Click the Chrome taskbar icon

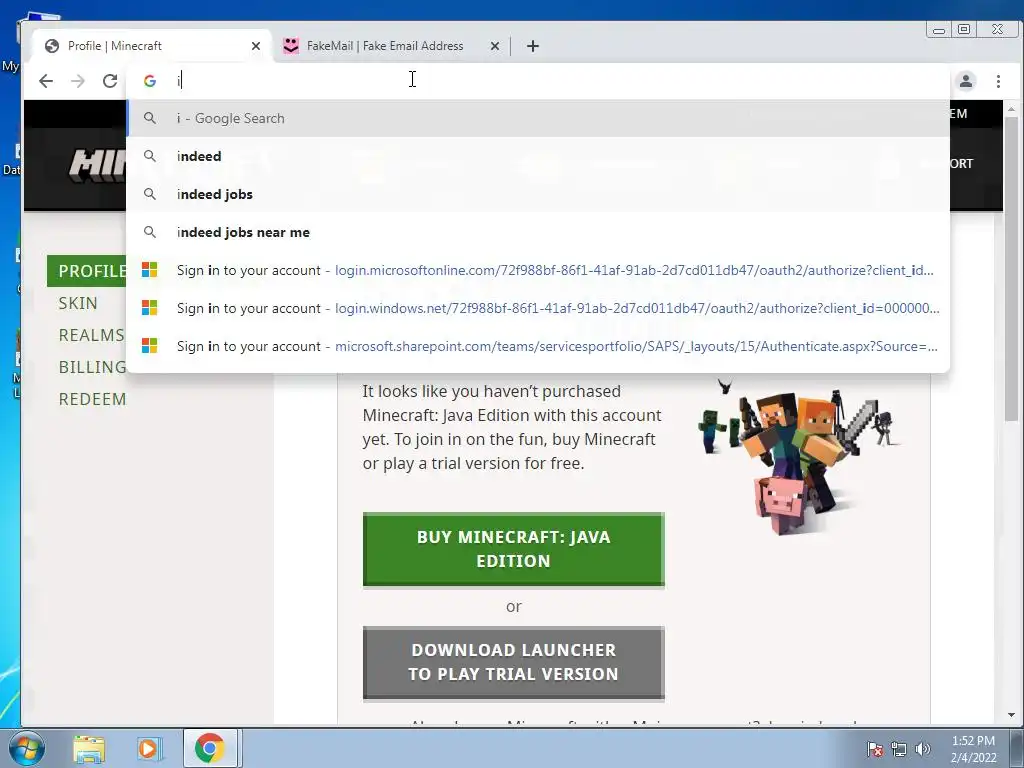209,748
